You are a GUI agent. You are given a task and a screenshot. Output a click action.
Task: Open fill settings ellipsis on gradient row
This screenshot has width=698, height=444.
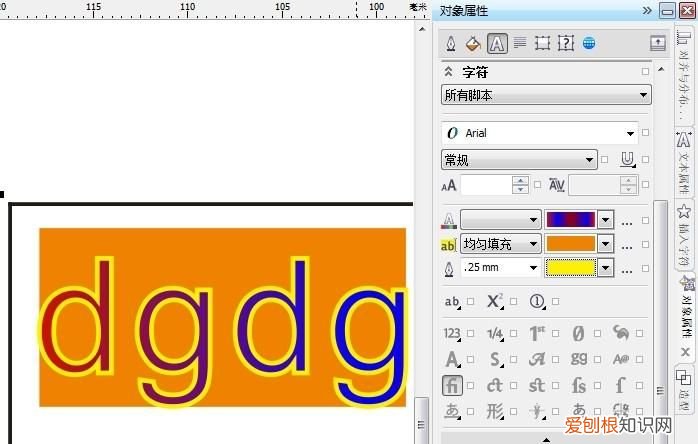point(627,223)
